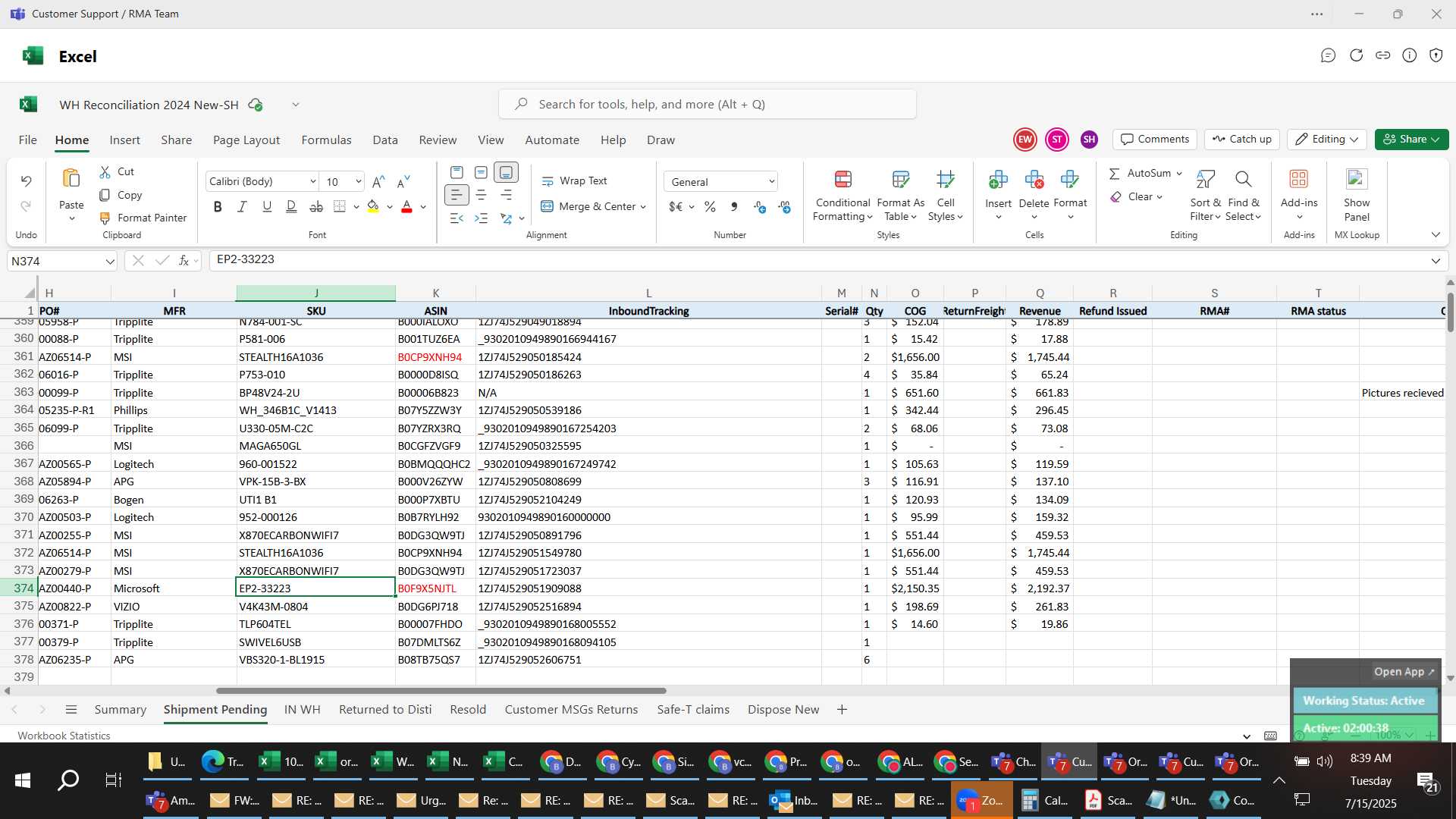The height and width of the screenshot is (819, 1456).
Task: Click the green Share button
Action: (x=1411, y=140)
